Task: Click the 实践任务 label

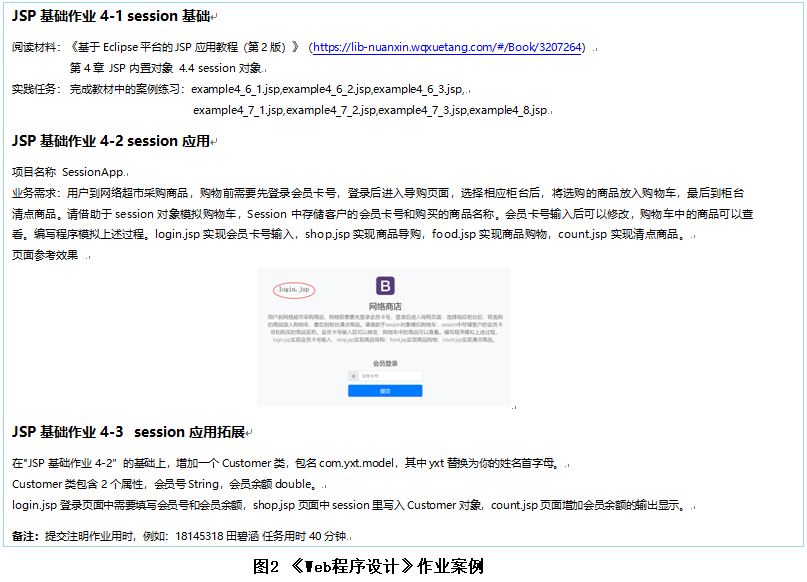Action: click(35, 89)
